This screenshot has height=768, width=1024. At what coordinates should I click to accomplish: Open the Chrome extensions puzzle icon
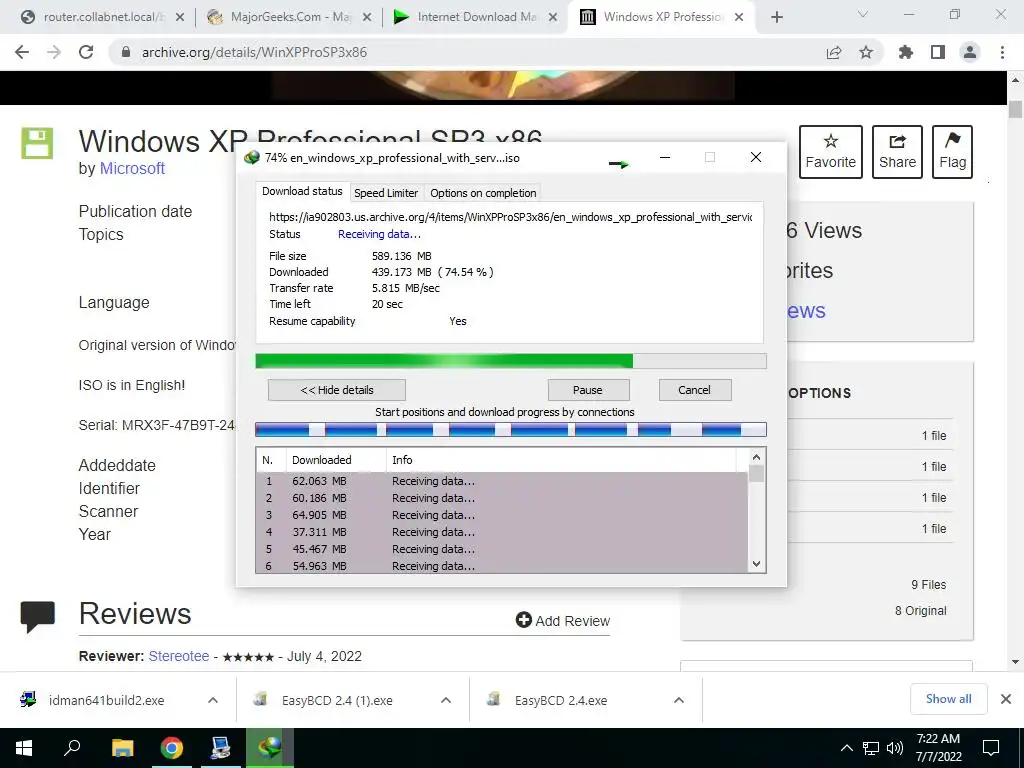906,52
